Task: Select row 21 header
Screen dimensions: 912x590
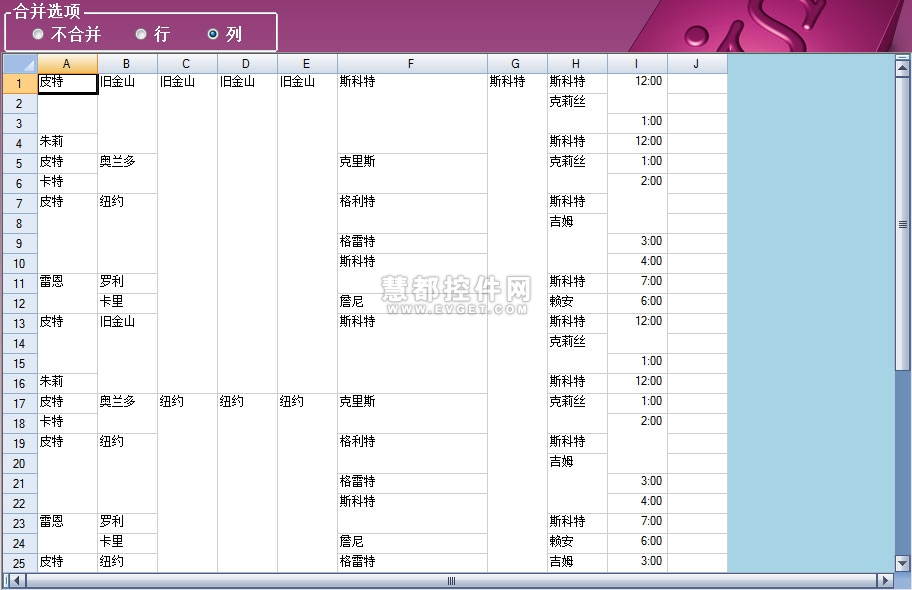Action: pyautogui.click(x=20, y=484)
